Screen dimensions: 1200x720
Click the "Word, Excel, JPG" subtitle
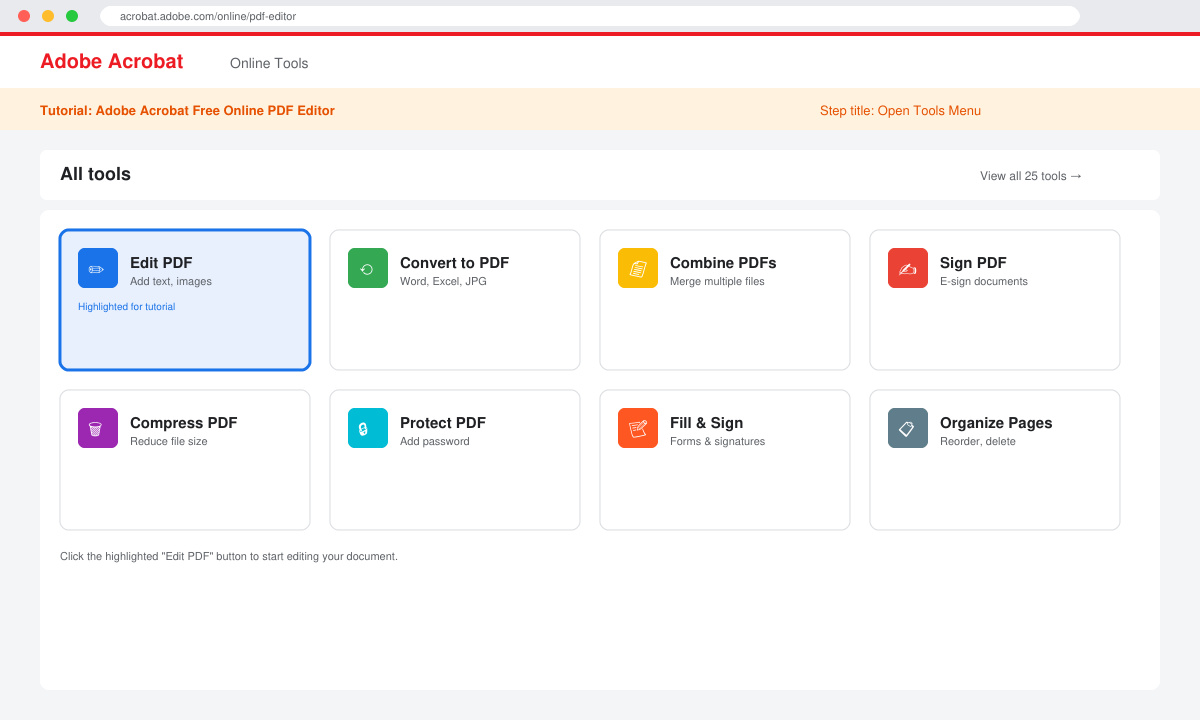pyautogui.click(x=443, y=282)
